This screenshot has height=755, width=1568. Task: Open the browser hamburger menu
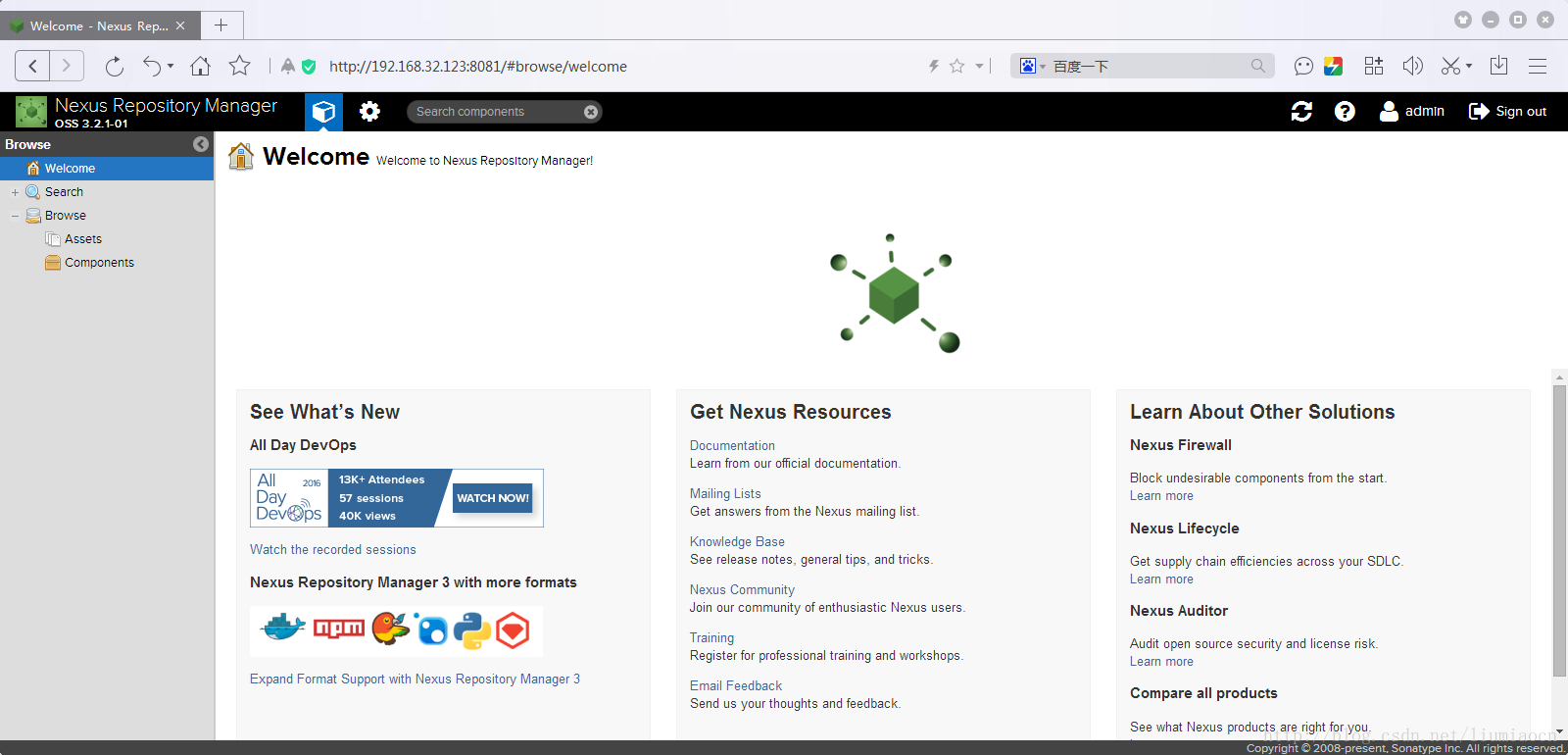(x=1538, y=66)
